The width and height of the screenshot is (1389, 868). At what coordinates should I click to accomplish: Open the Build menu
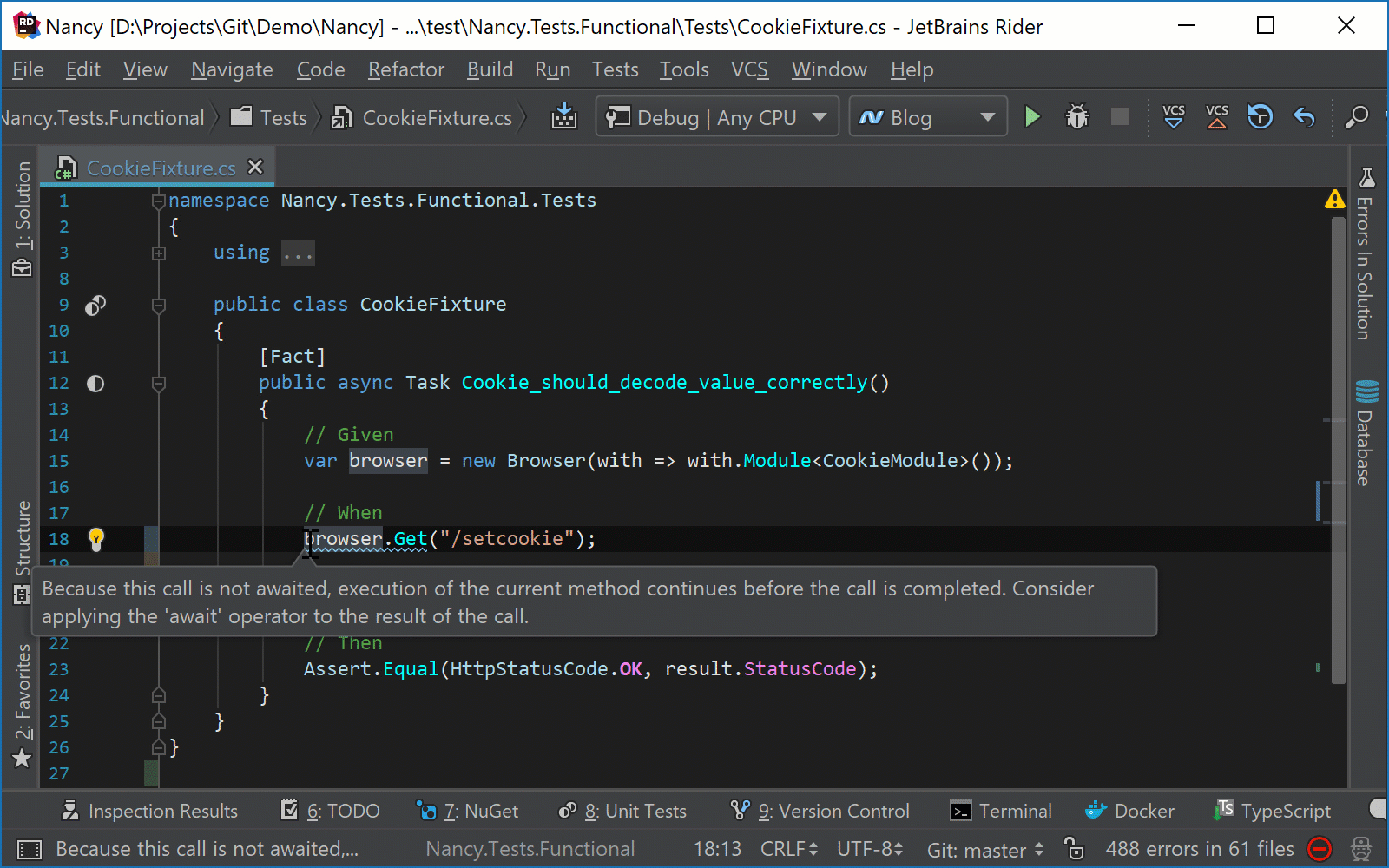click(490, 69)
